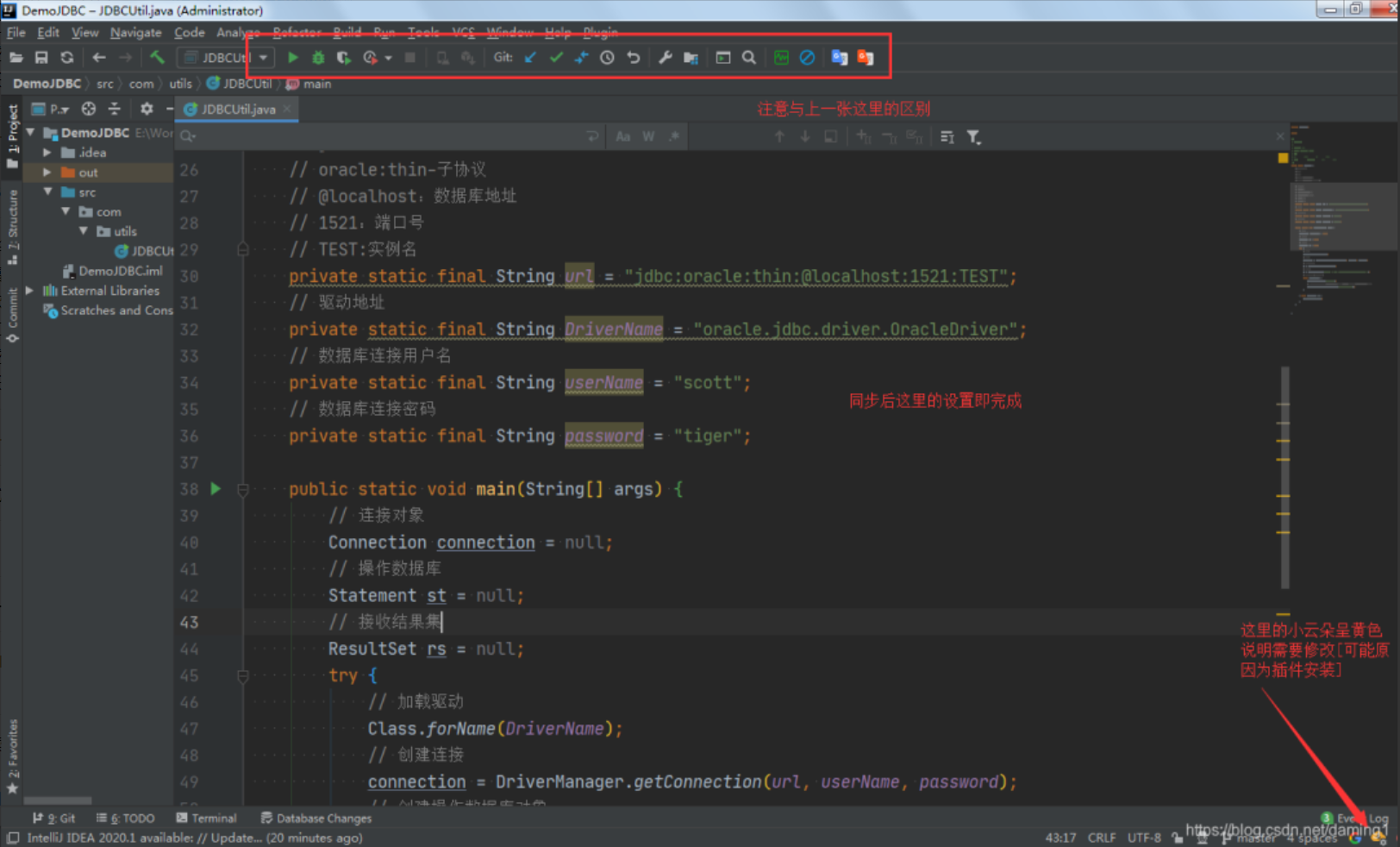1400x847 pixels.
Task: Click the main method breadcrumb
Action: (309, 84)
